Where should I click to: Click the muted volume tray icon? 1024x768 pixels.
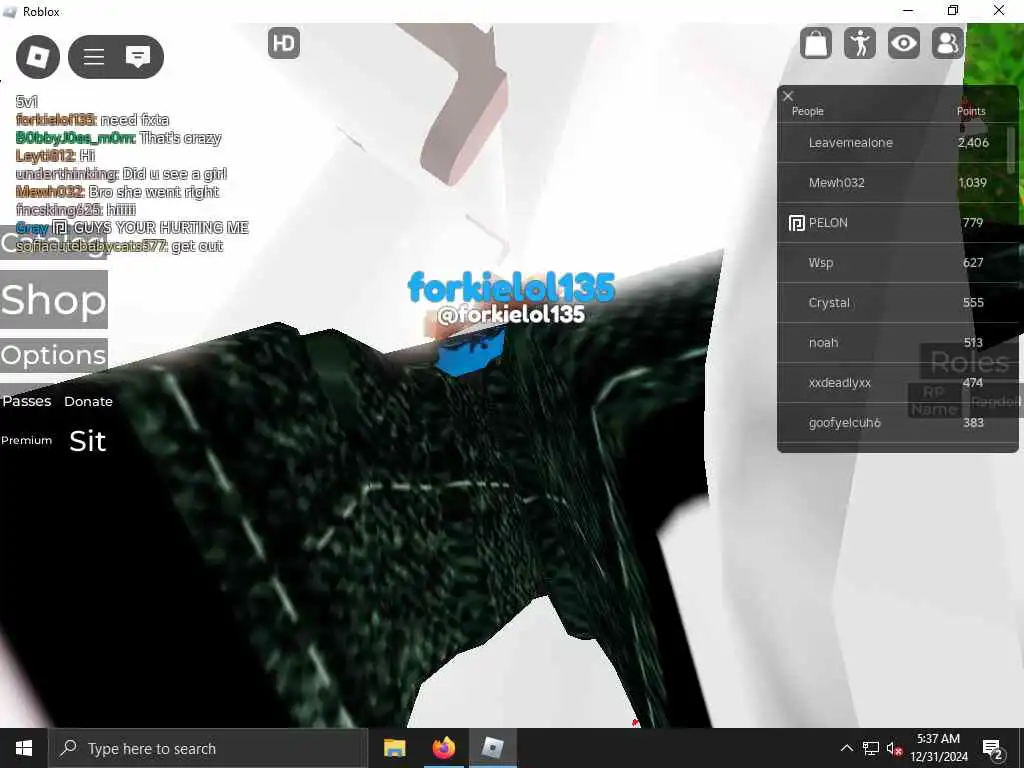pyautogui.click(x=894, y=748)
